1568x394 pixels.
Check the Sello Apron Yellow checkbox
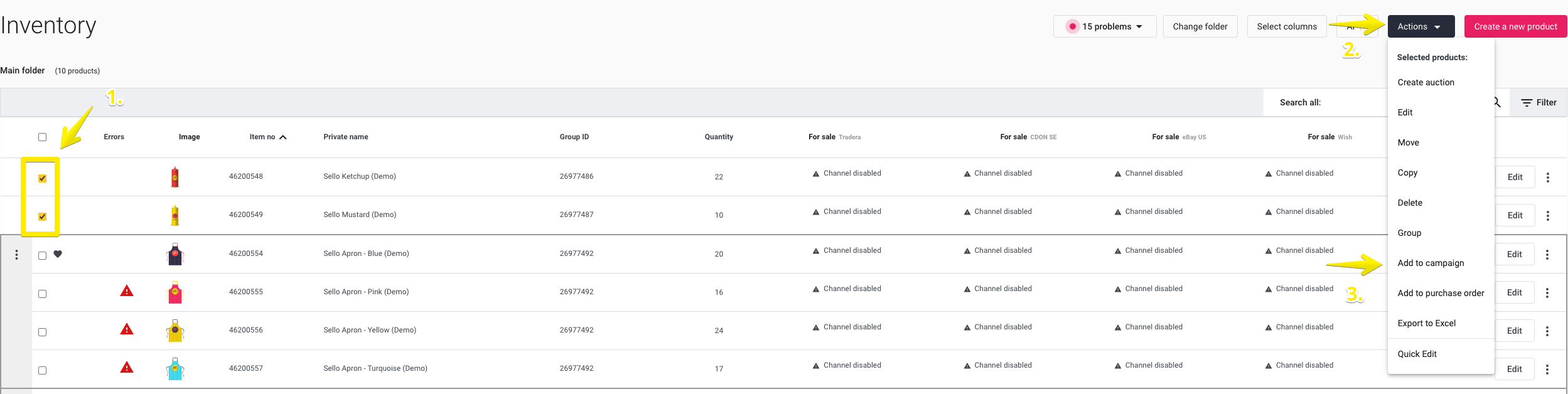[42, 332]
